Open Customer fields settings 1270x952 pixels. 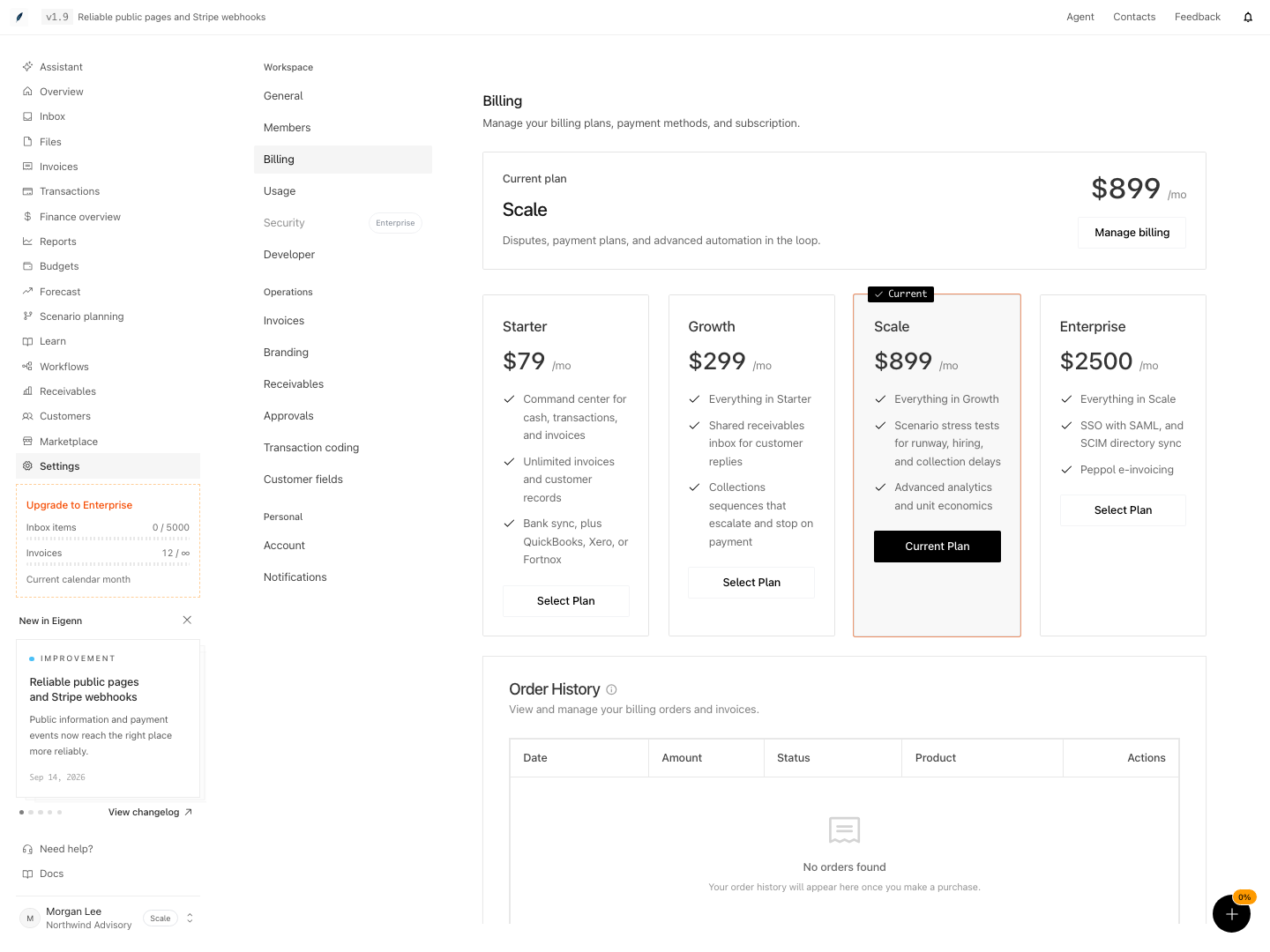(x=343, y=480)
